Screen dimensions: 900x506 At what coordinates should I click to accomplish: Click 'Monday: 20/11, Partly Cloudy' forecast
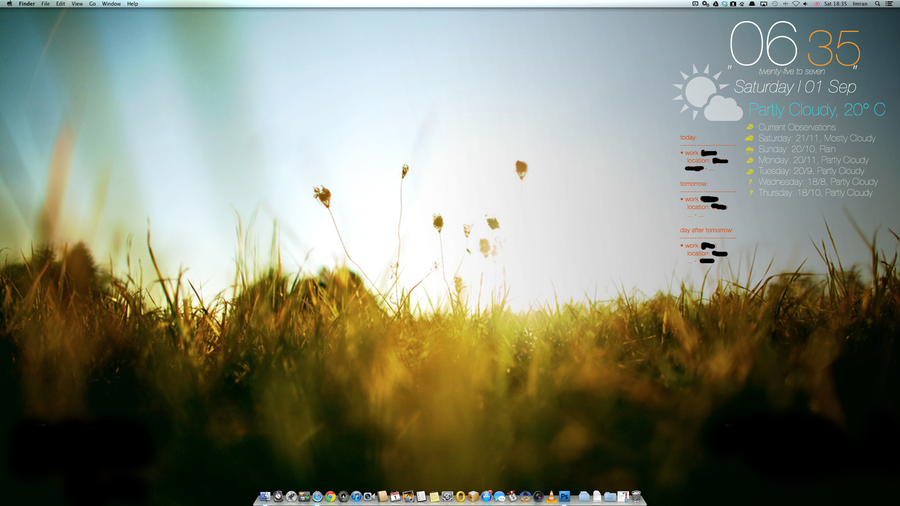pos(813,160)
